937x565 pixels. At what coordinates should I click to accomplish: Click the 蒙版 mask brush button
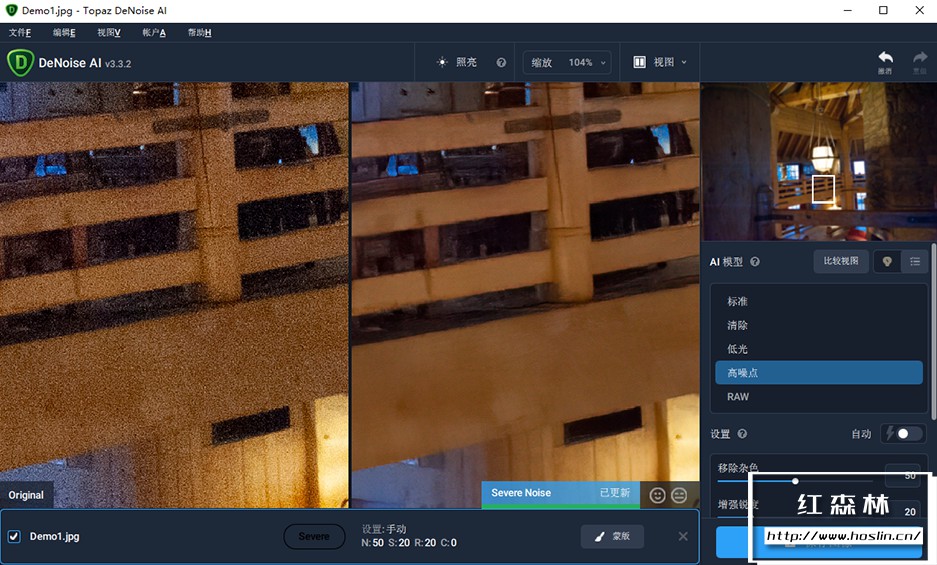(612, 536)
